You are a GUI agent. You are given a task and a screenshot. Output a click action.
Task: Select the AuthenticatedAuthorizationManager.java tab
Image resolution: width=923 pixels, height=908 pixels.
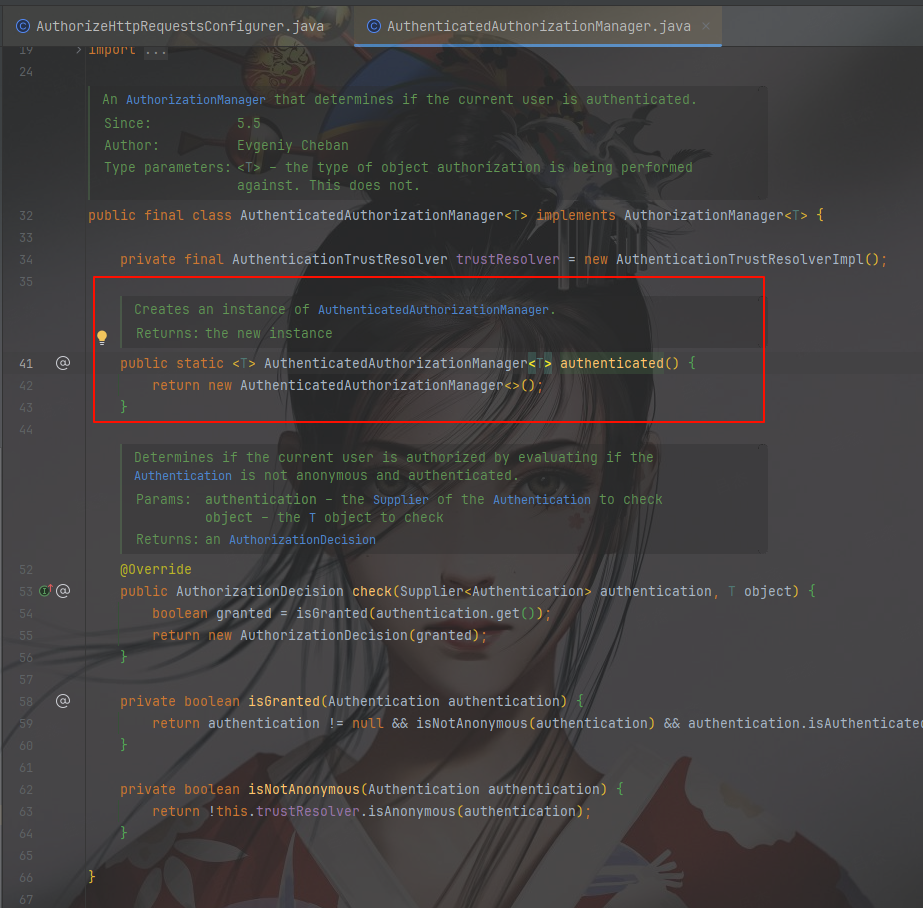(538, 26)
